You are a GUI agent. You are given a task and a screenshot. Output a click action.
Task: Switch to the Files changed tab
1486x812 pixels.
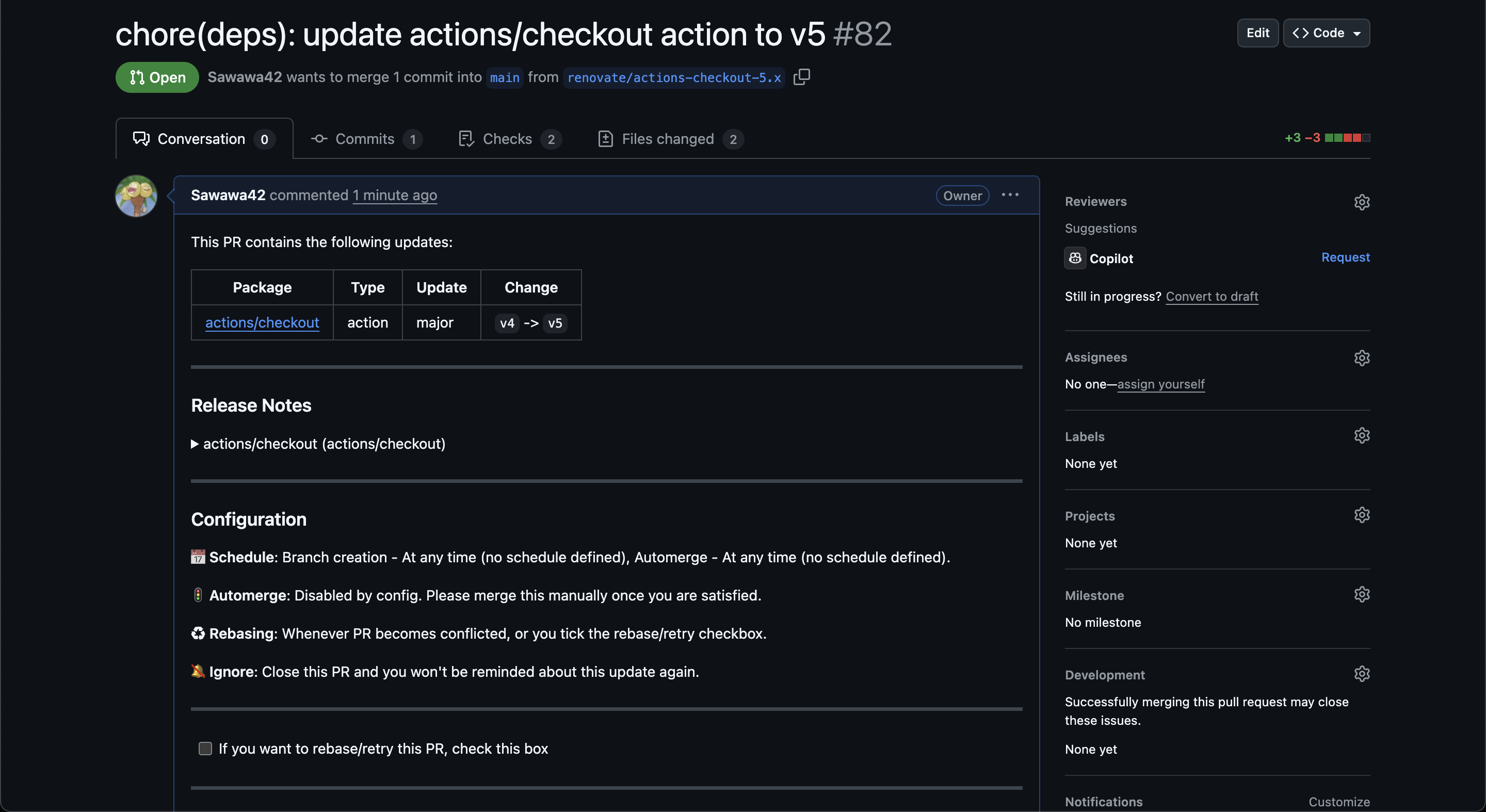(x=669, y=139)
